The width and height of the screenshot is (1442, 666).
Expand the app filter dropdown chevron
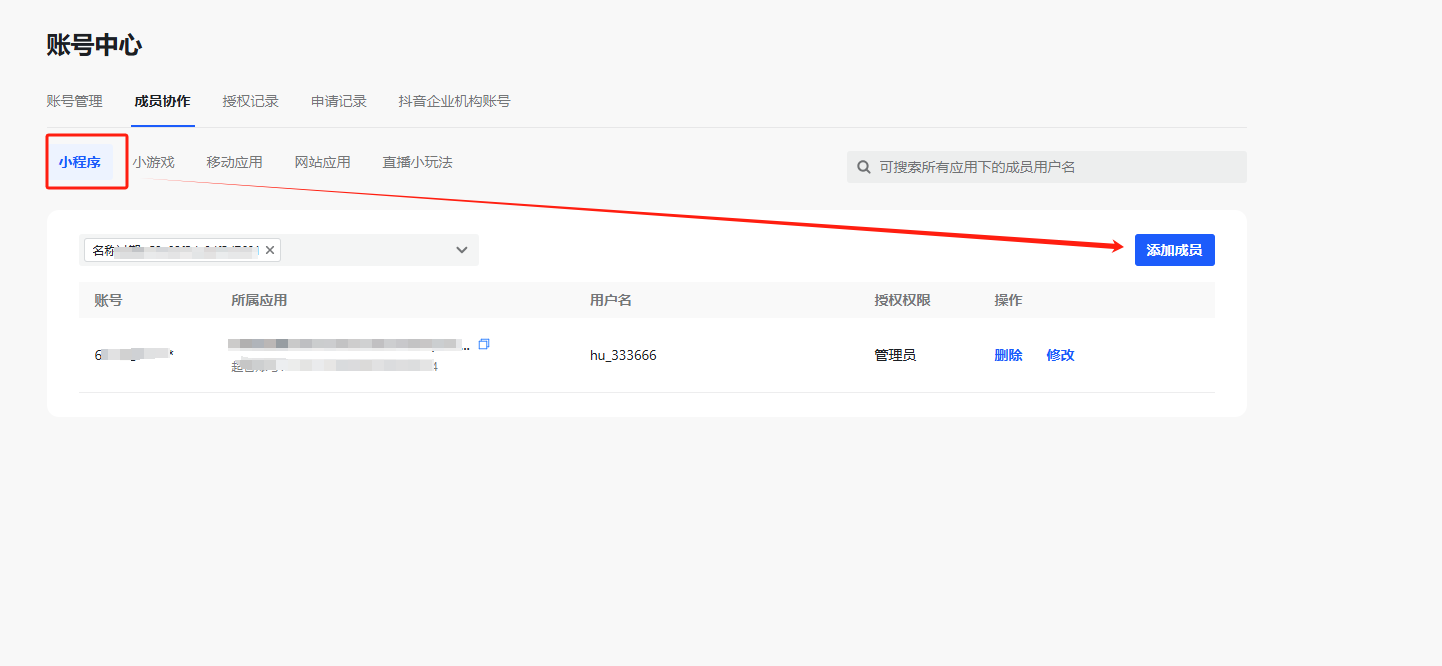(462, 250)
